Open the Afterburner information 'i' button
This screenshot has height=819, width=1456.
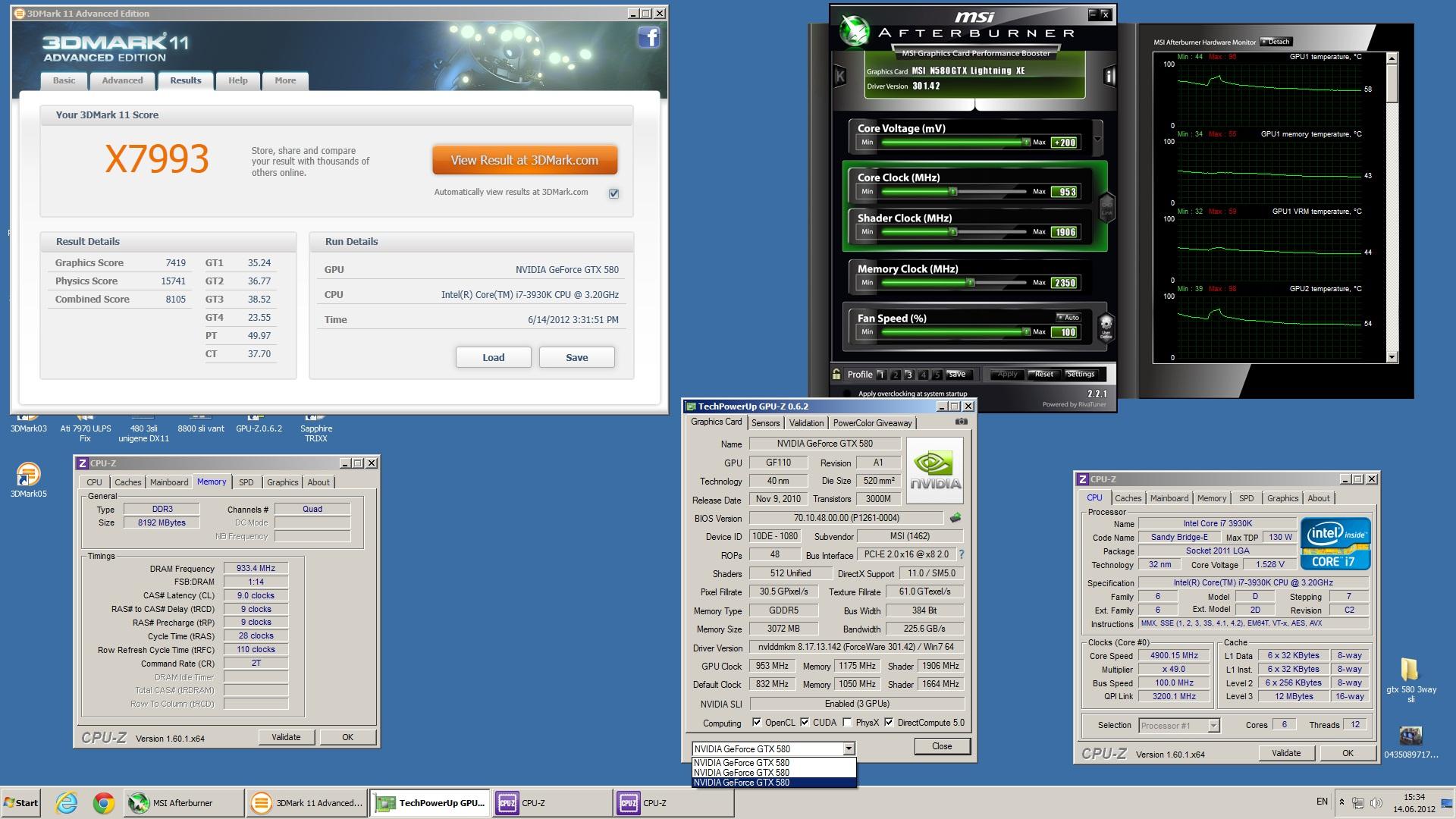click(x=1109, y=76)
